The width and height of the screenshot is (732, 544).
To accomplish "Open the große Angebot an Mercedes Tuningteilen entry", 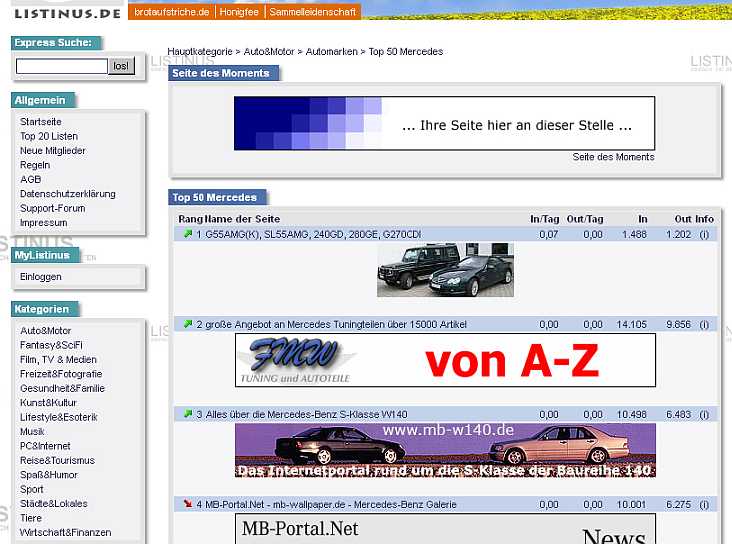I will pyautogui.click(x=336, y=325).
